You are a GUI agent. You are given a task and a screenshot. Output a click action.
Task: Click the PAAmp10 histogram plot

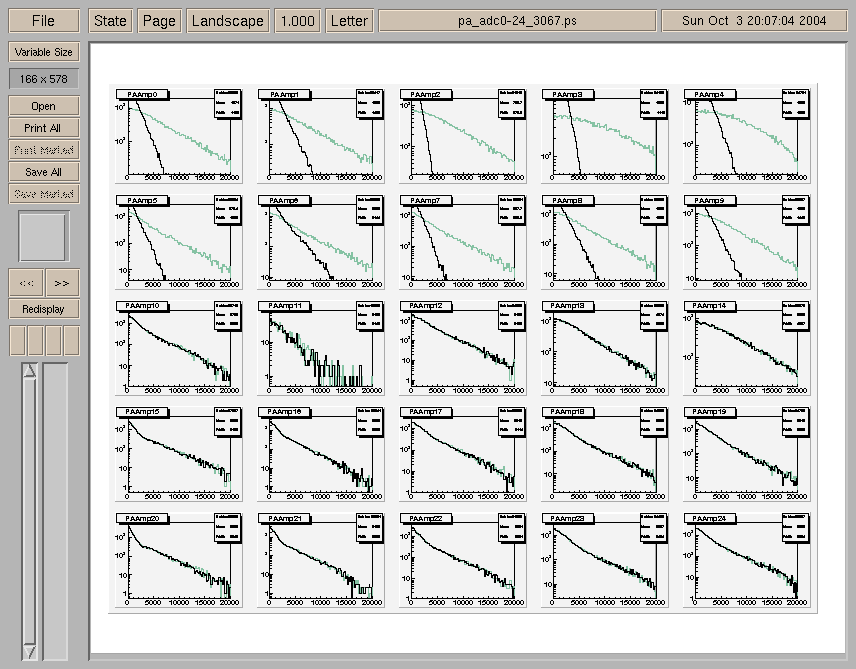pyautogui.click(x=179, y=347)
